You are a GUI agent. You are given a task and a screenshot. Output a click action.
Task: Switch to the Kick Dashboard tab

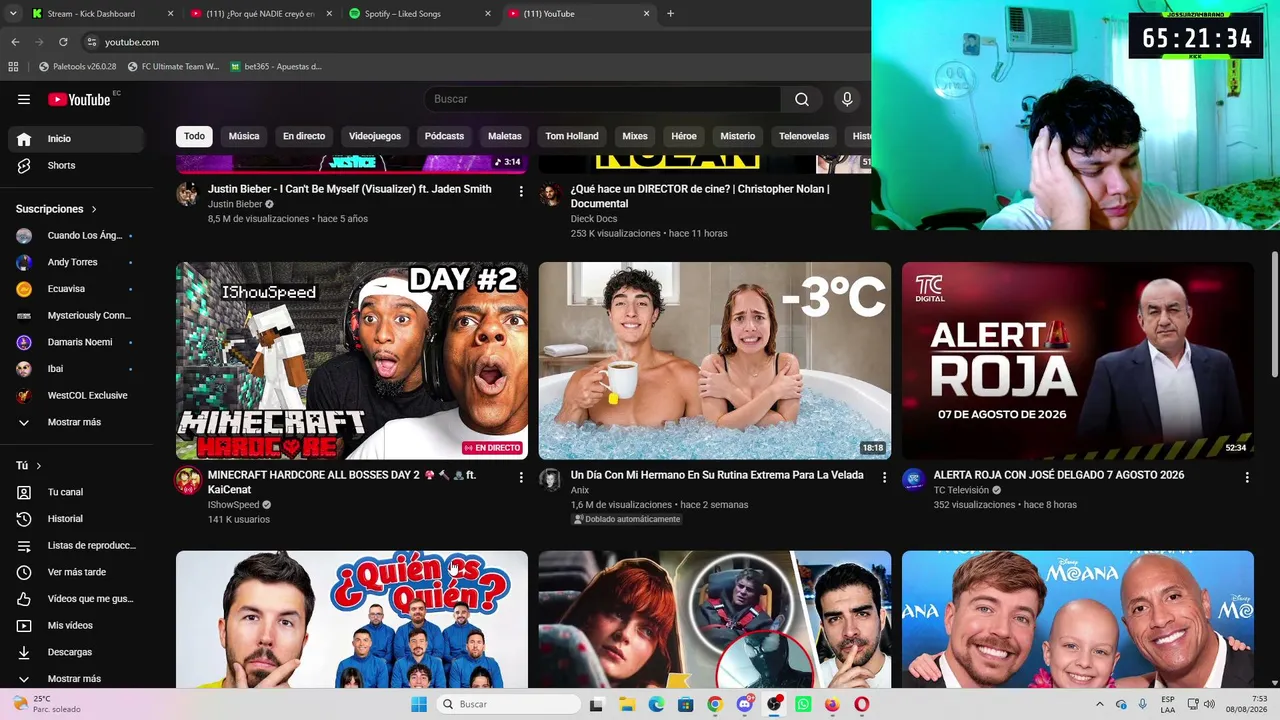click(x=102, y=14)
